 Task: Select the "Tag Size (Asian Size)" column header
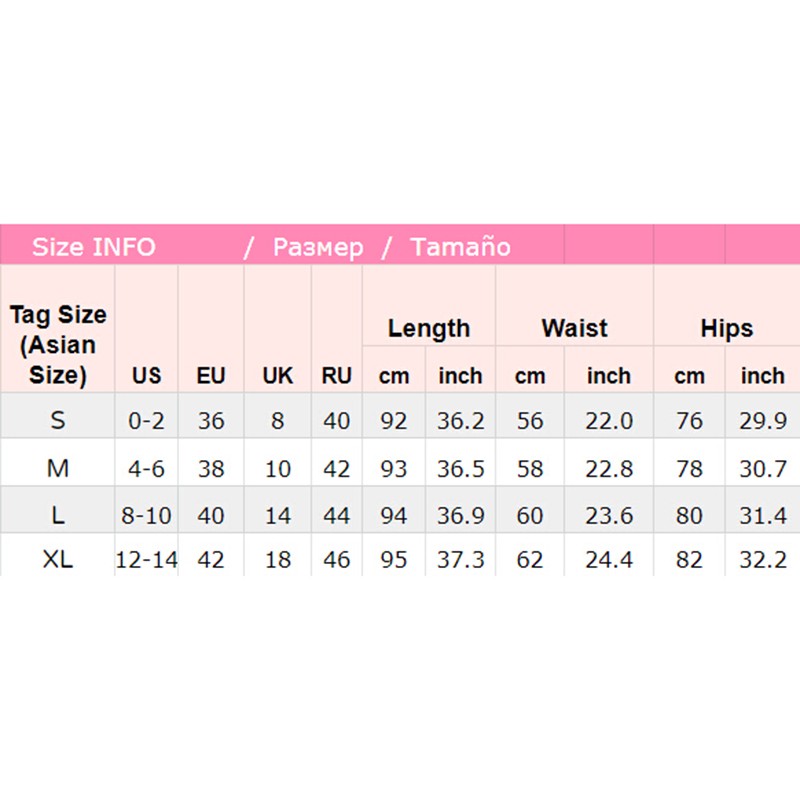58,345
